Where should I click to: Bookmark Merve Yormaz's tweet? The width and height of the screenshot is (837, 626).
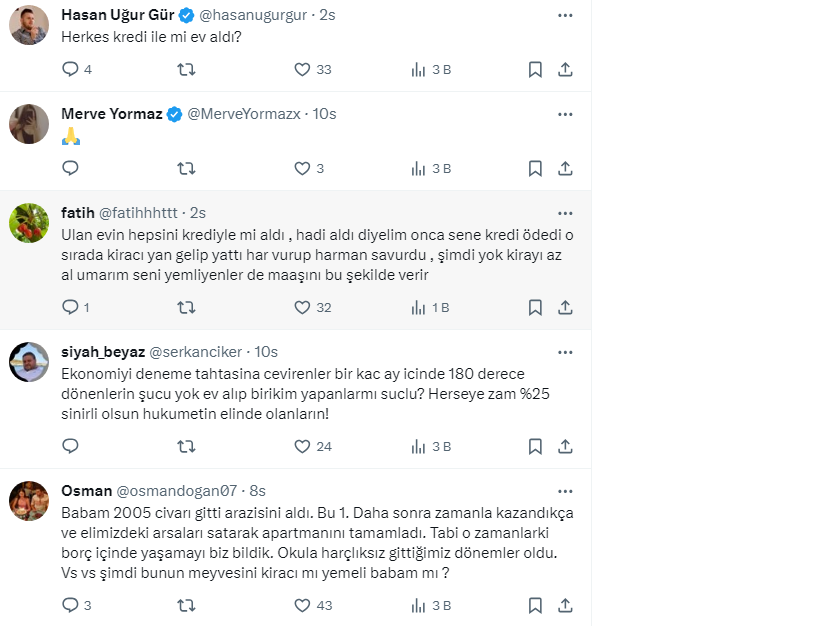tap(535, 169)
